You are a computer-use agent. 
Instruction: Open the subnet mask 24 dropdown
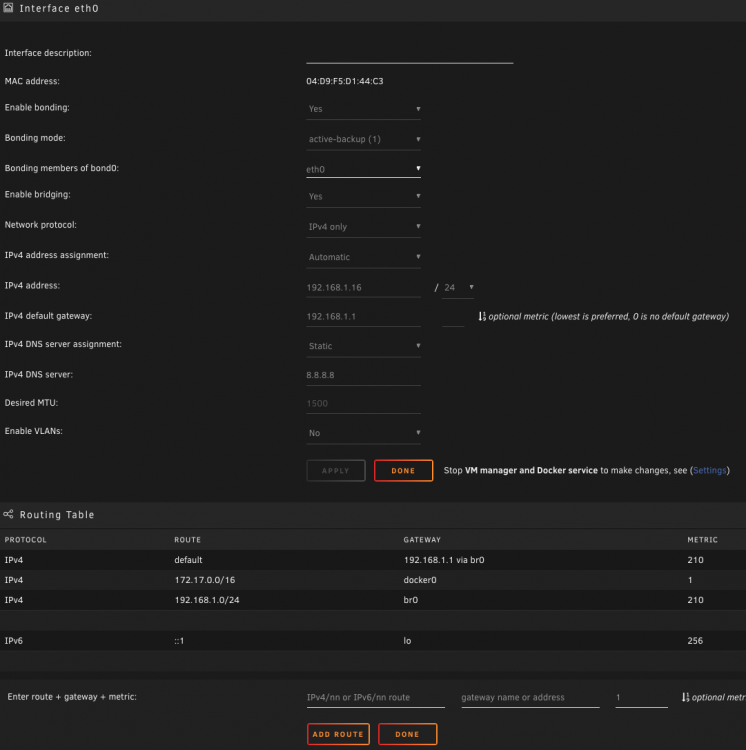point(458,287)
